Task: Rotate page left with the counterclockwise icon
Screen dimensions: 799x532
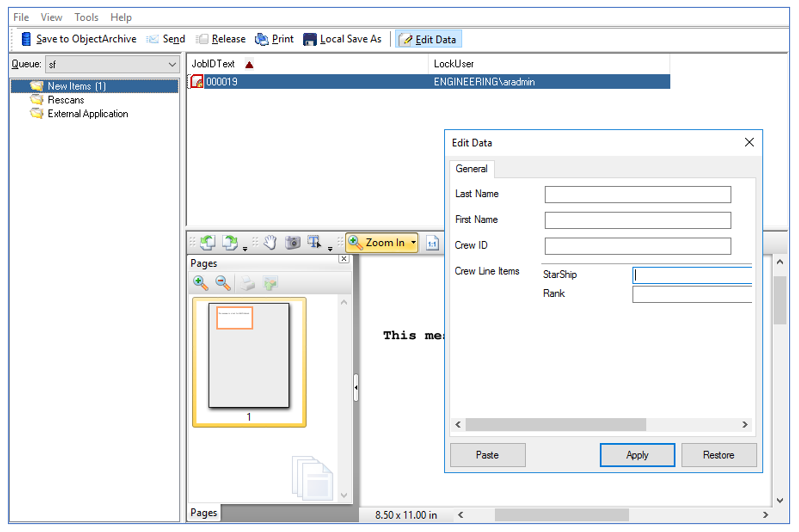Action: click(x=207, y=243)
